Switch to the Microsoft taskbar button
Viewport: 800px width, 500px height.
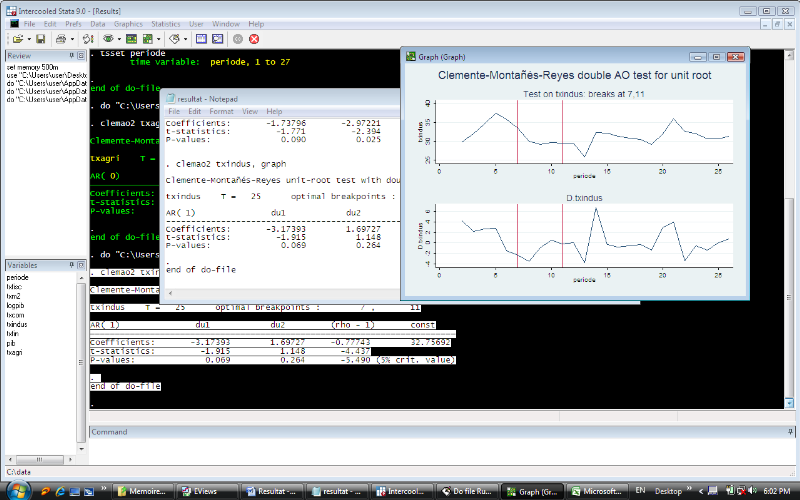pos(598,491)
